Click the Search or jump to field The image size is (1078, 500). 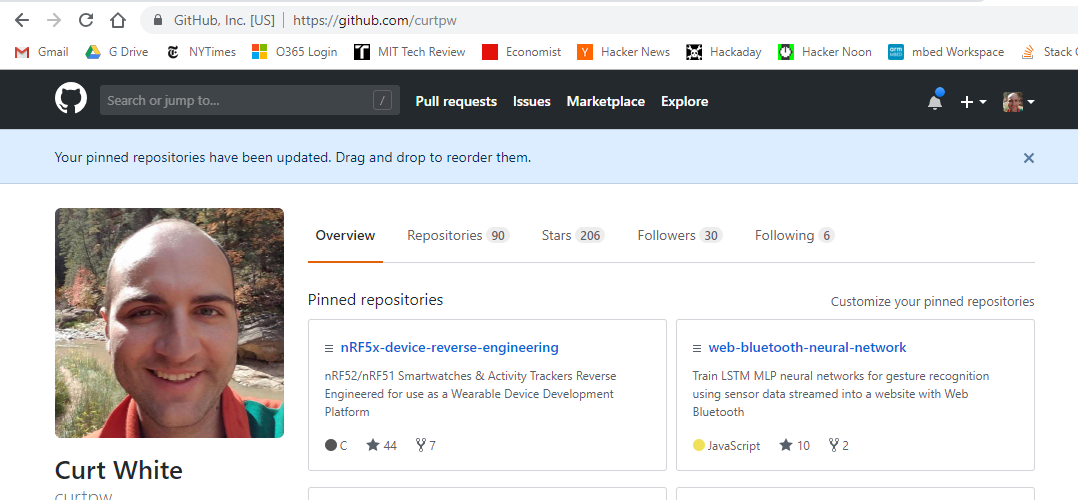pyautogui.click(x=250, y=100)
